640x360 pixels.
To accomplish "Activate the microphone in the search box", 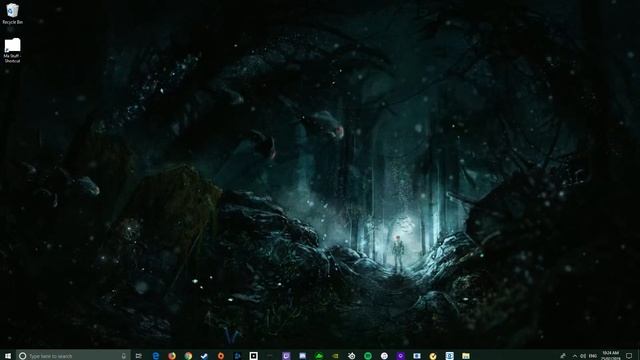I will click(124, 356).
